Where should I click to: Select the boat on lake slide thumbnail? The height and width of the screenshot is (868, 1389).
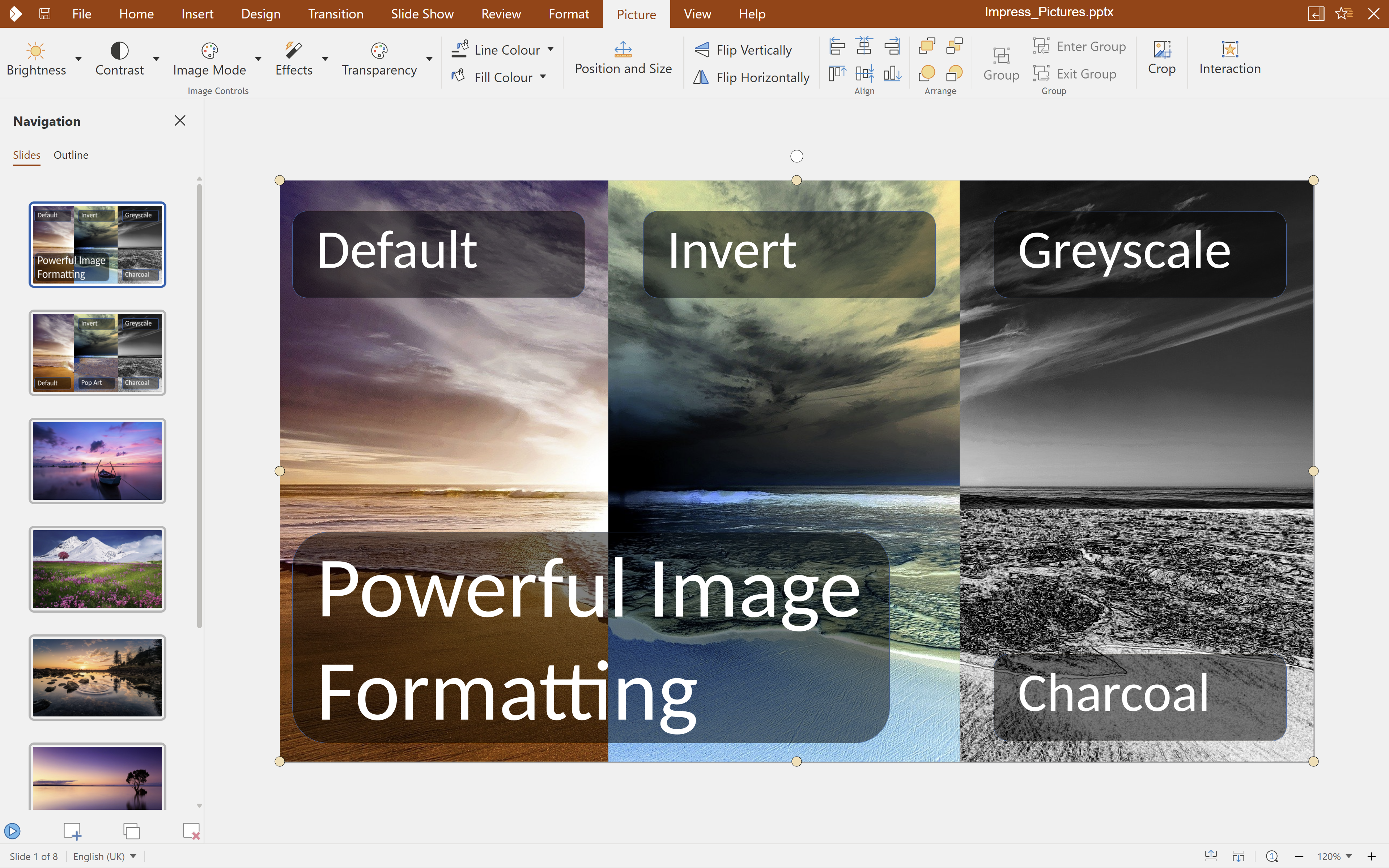[x=97, y=460]
